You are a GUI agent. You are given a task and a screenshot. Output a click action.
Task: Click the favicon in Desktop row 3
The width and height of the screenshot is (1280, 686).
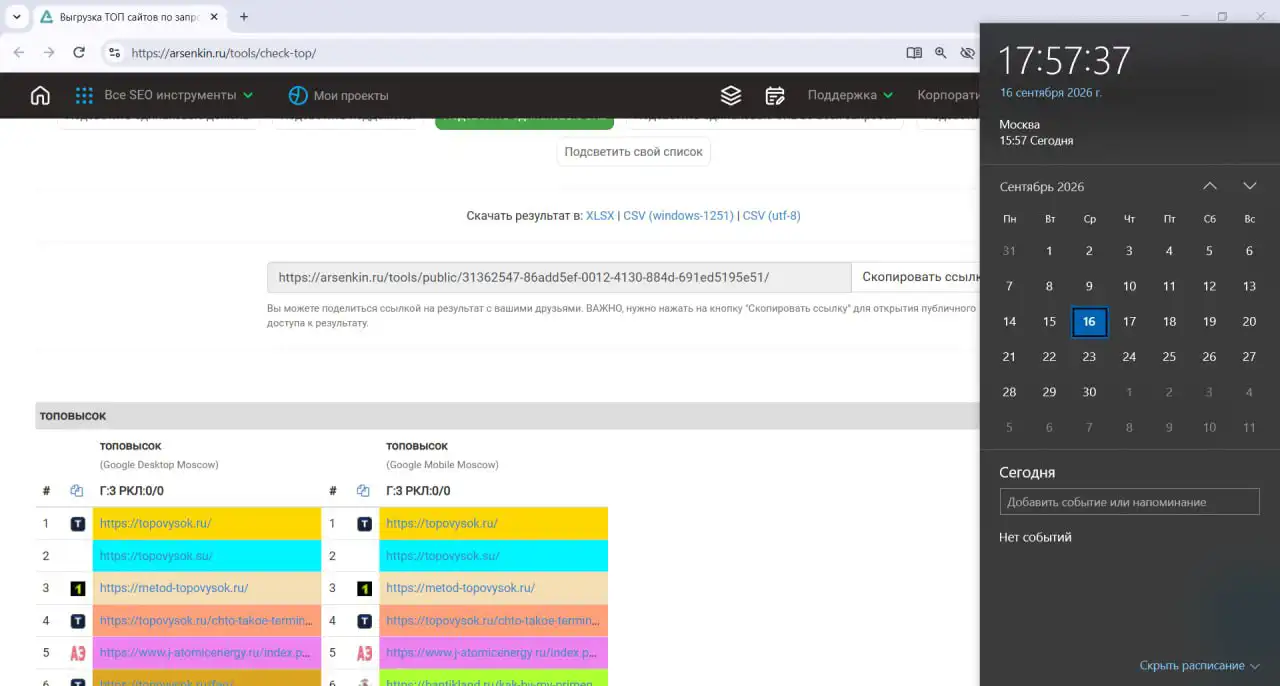point(78,588)
